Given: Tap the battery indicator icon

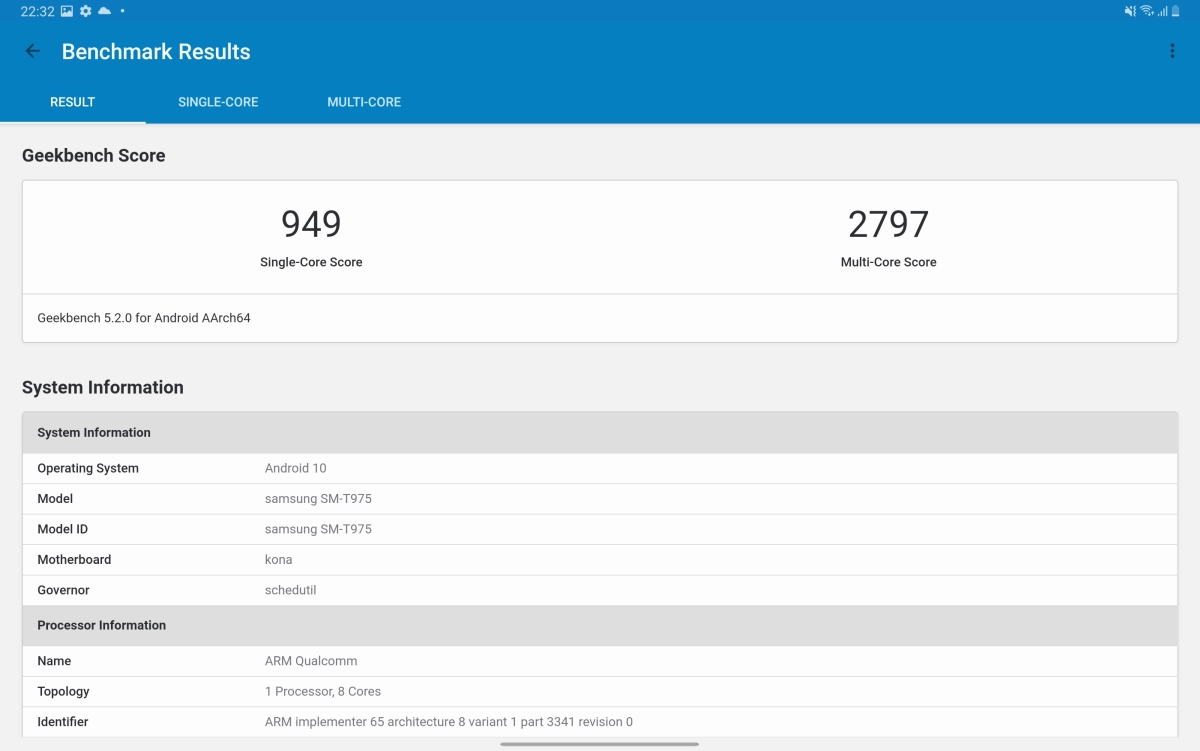Looking at the screenshot, I should (1176, 11).
